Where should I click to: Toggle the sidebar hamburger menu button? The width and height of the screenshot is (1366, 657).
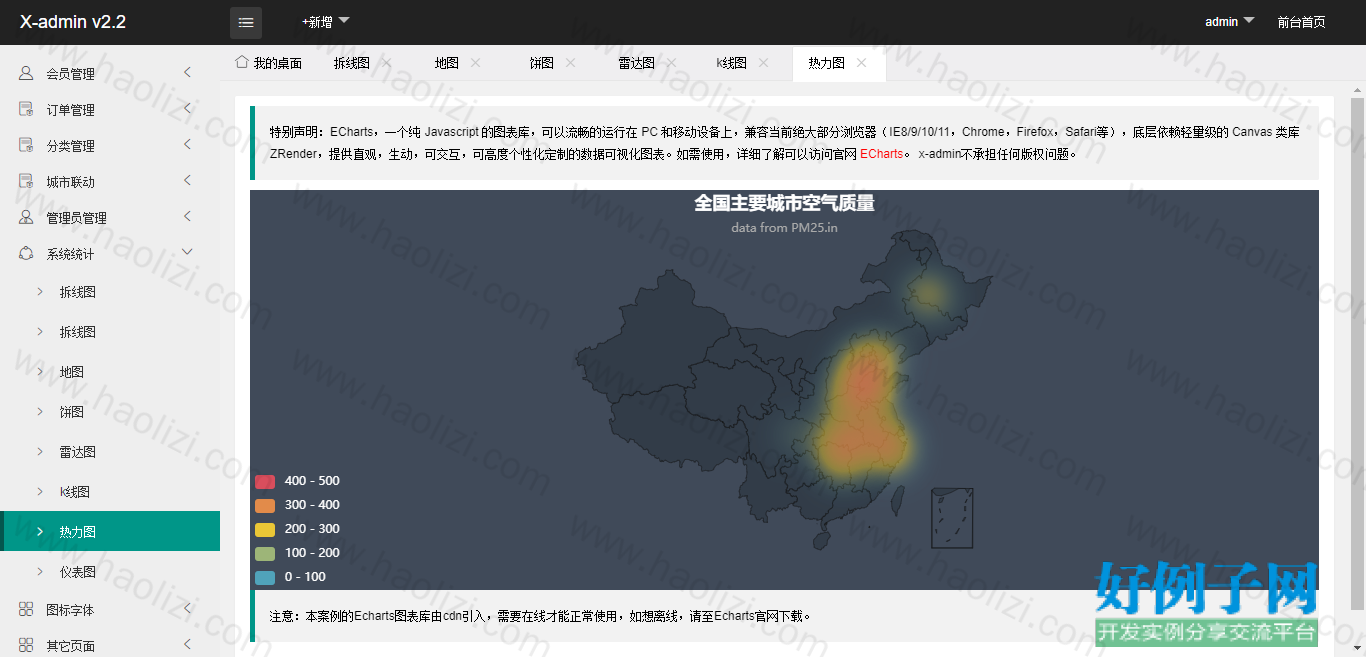pos(246,22)
